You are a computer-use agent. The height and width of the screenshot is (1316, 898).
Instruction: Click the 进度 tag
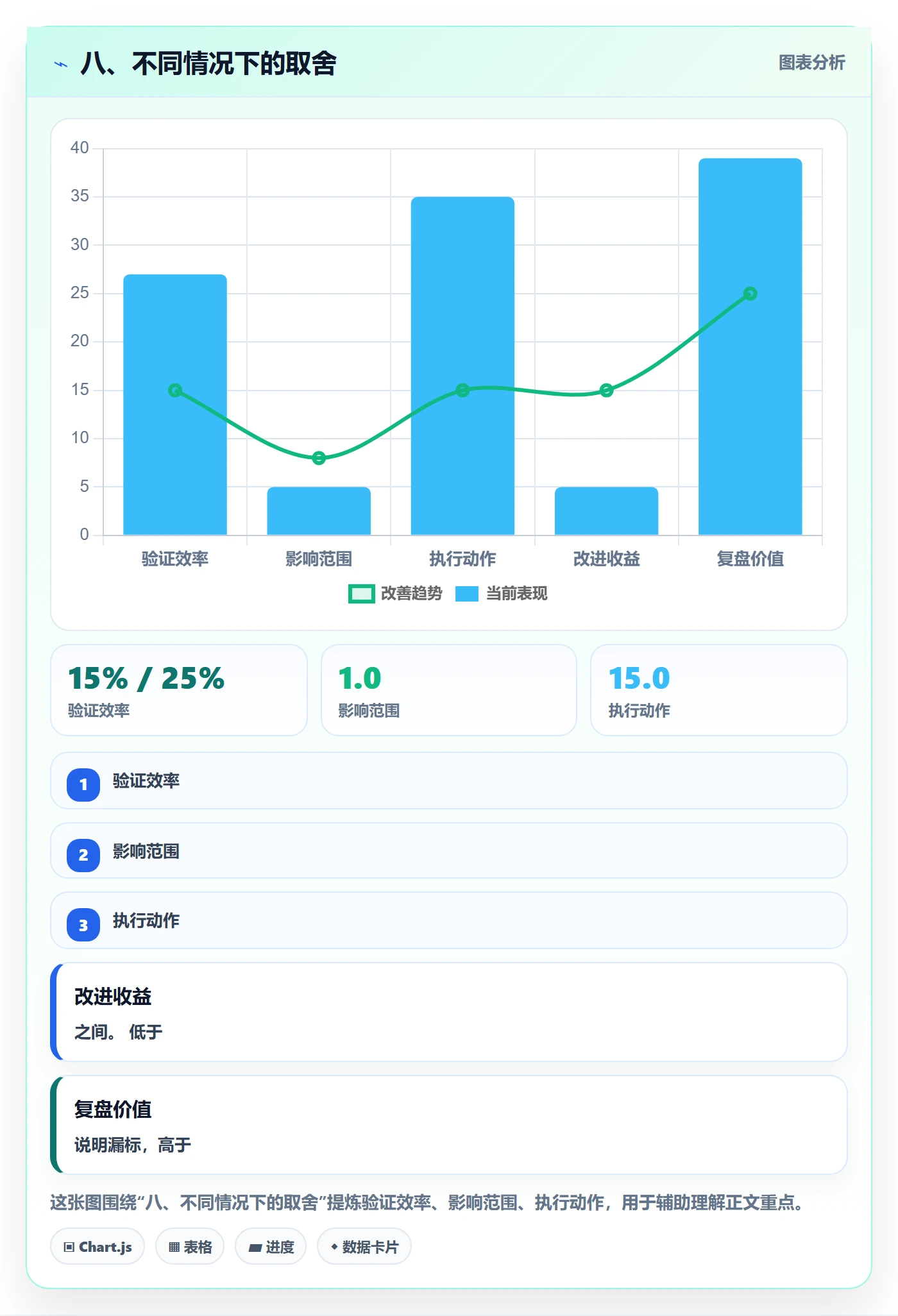(x=271, y=1247)
